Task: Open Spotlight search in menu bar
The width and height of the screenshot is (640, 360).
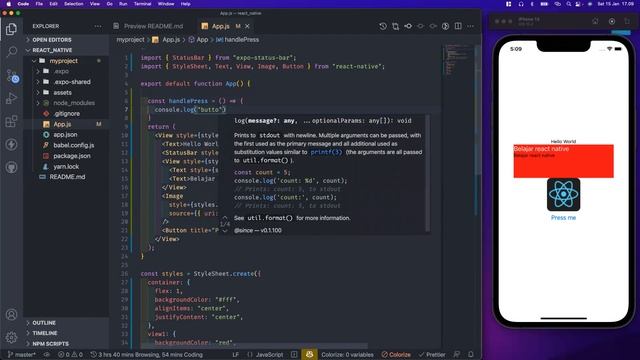Action: point(569,4)
